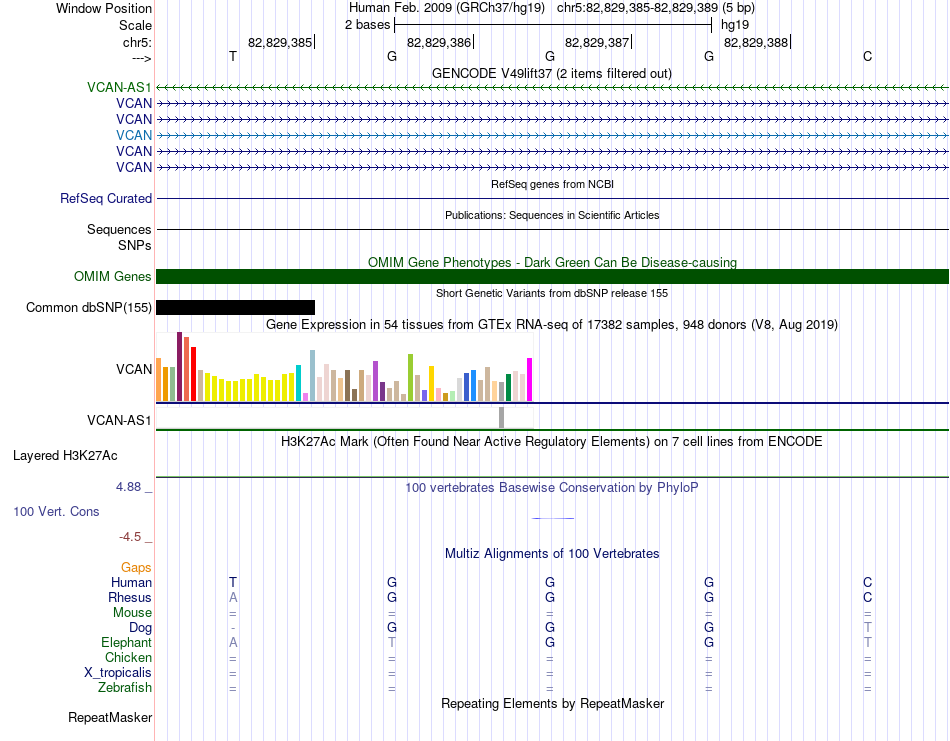Image resolution: width=950 pixels, height=741 pixels.
Task: Click the orange Gaps label
Action: pyautogui.click(x=136, y=567)
